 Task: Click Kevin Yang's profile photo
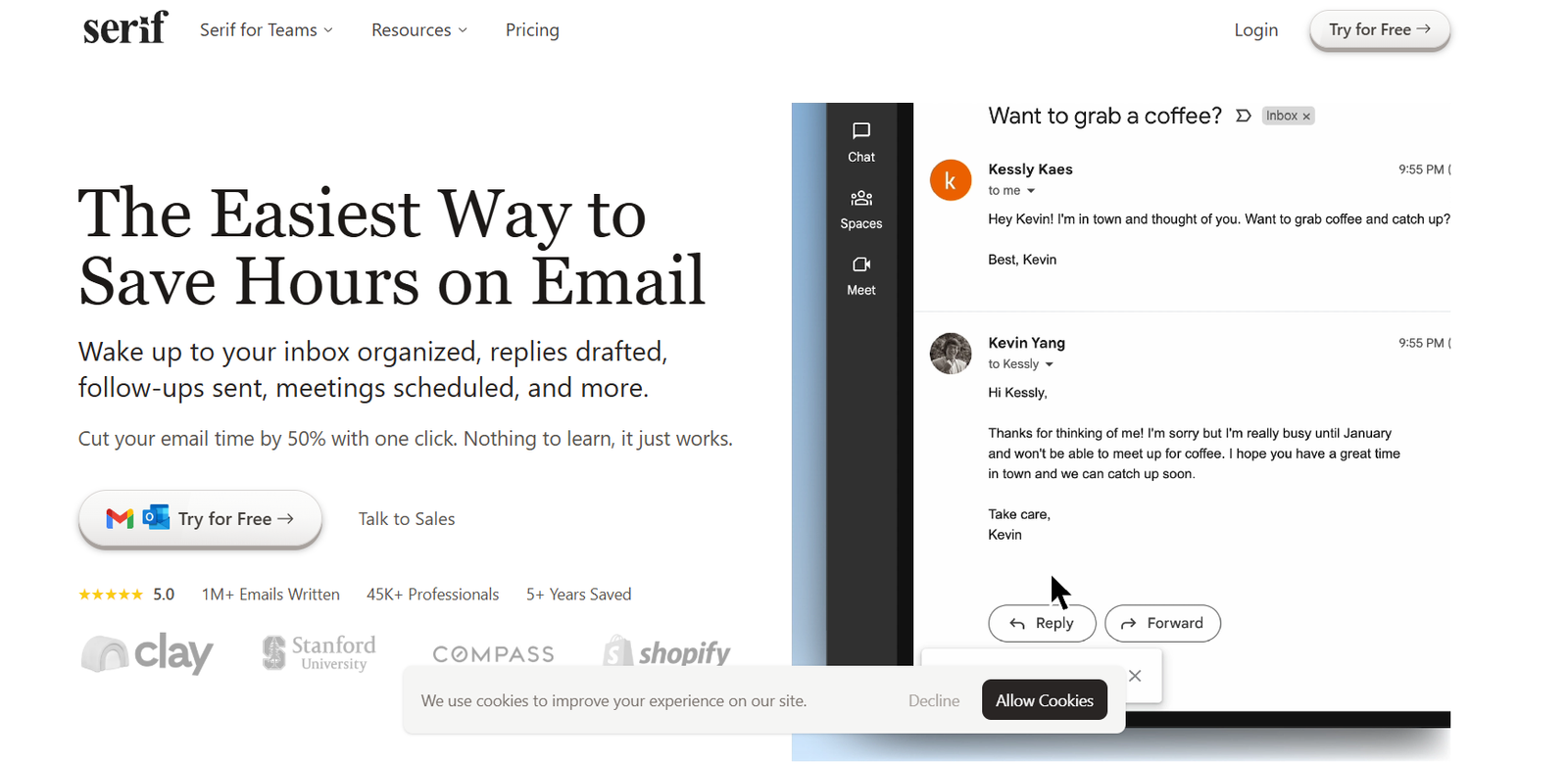click(950, 354)
